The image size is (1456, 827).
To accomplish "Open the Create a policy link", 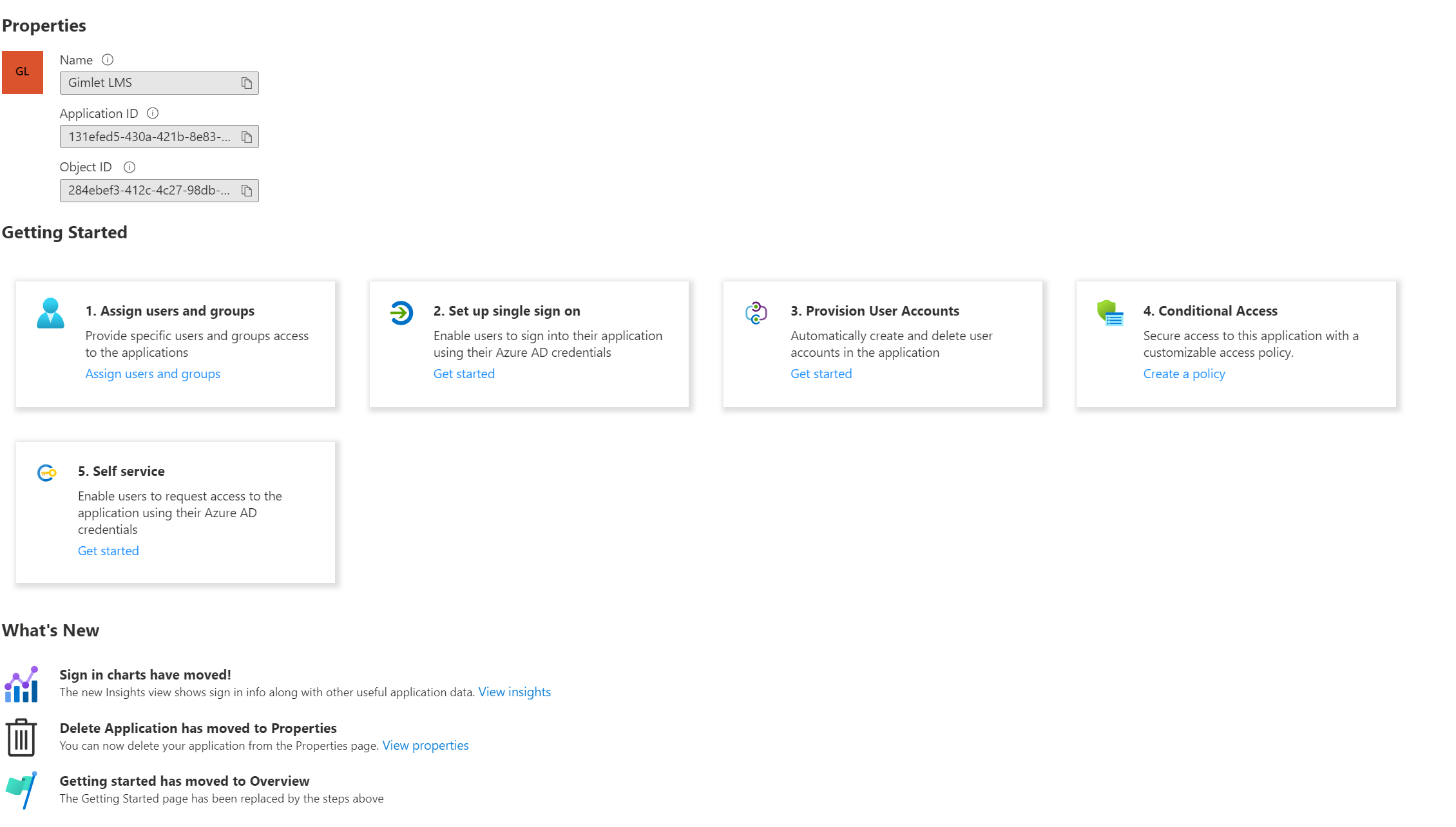I will click(x=1184, y=374).
